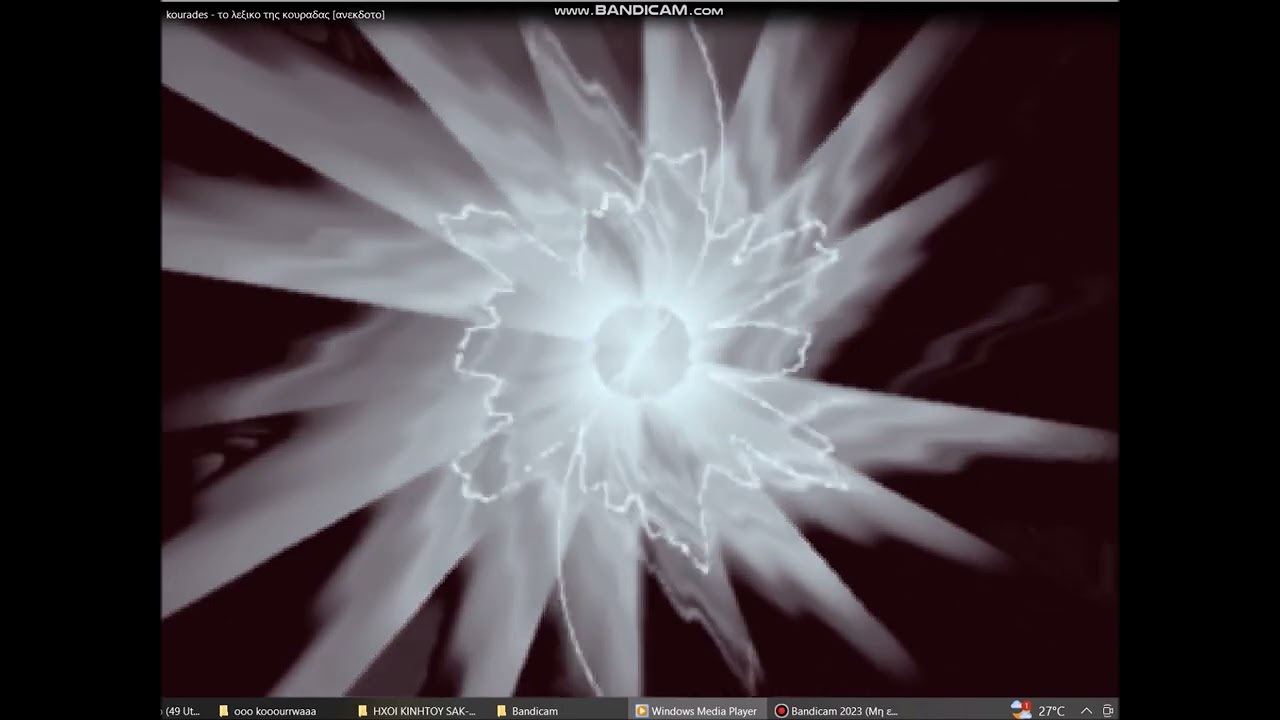Image resolution: width=1280 pixels, height=720 pixels.
Task: Open the 'ooo kooourrwaaa' folder taskbar button
Action: 278,711
